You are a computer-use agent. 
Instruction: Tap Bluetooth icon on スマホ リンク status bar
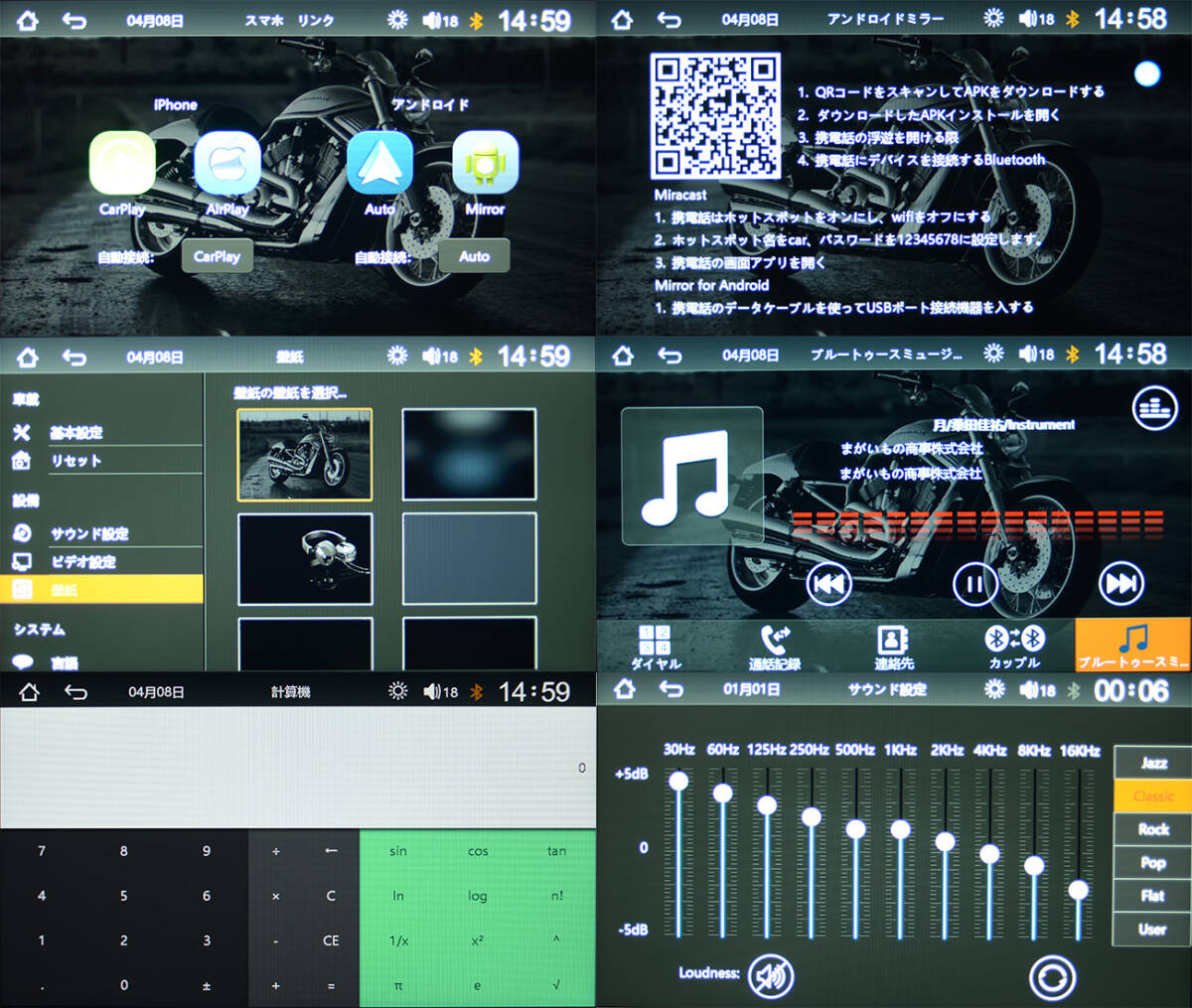click(x=476, y=20)
